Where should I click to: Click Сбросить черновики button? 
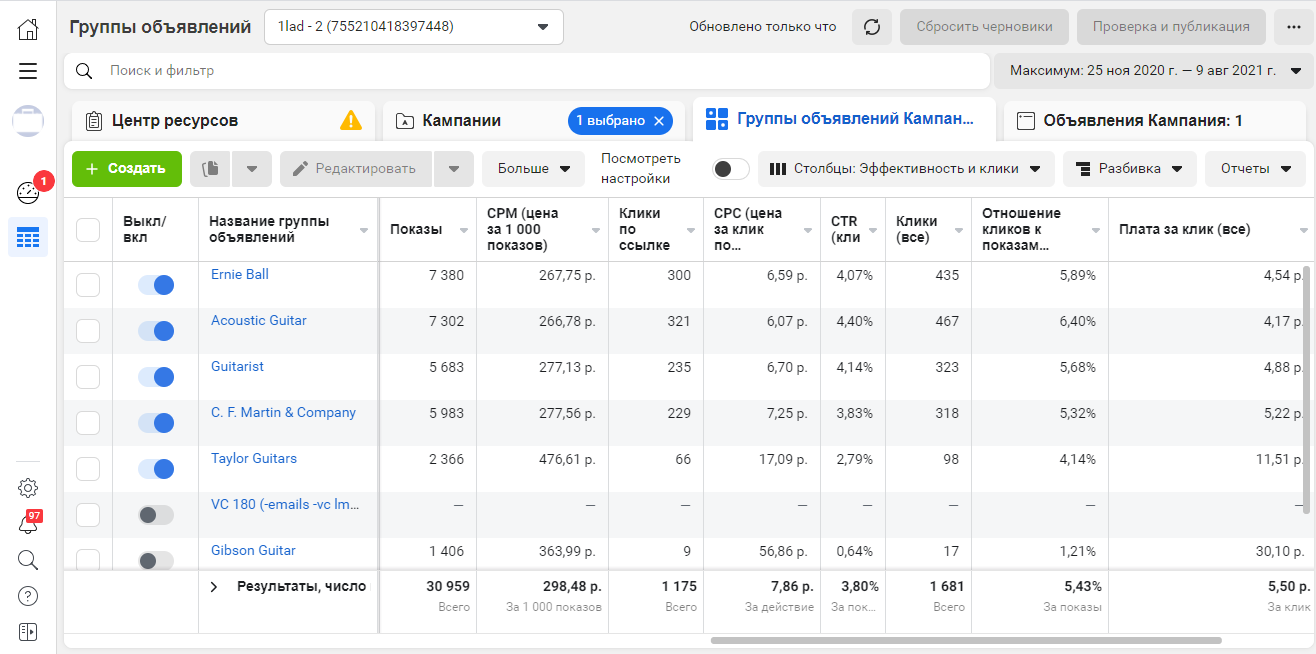click(x=984, y=27)
